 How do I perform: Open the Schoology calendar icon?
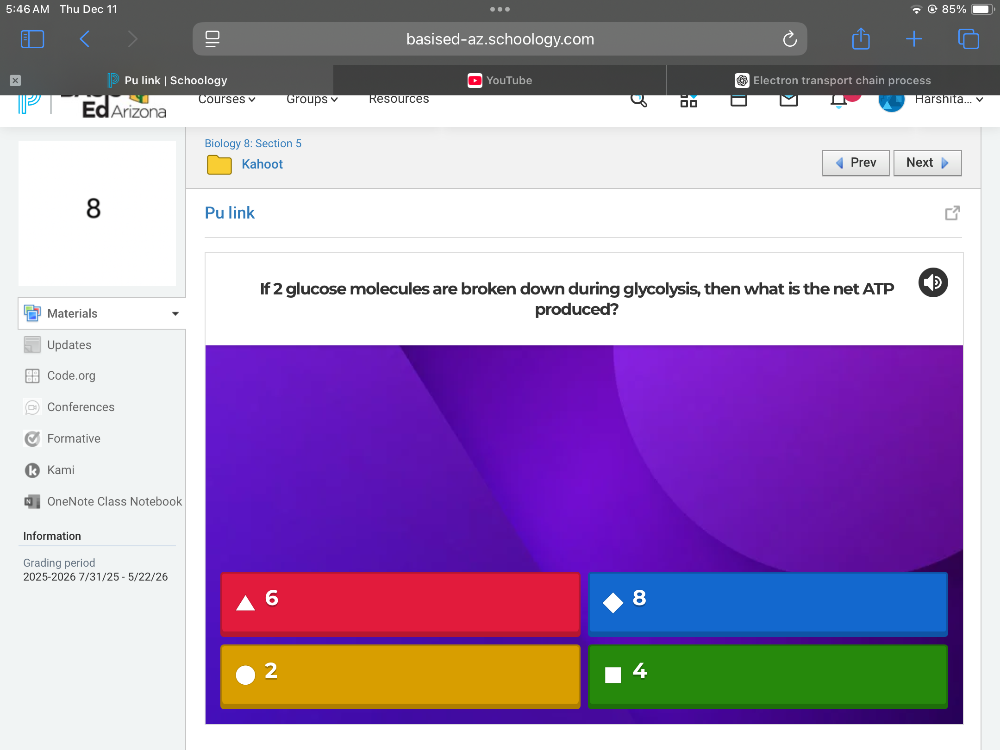(x=738, y=99)
